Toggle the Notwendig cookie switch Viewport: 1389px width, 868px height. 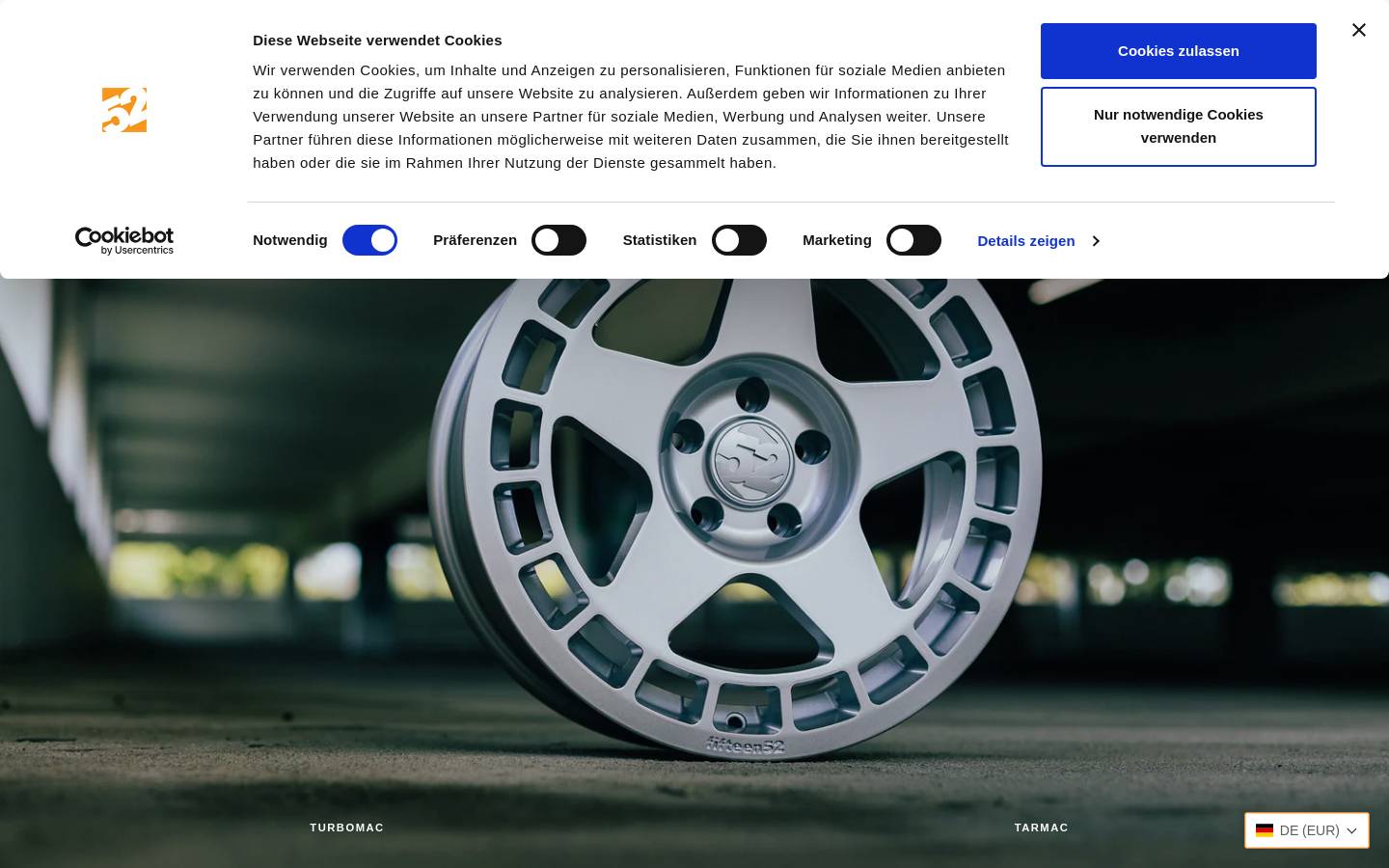pyautogui.click(x=369, y=240)
